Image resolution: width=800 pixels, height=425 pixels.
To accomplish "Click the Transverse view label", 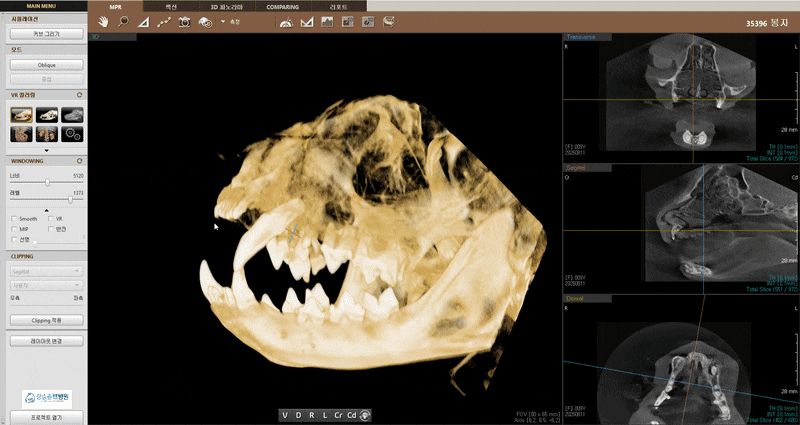I will tap(587, 37).
